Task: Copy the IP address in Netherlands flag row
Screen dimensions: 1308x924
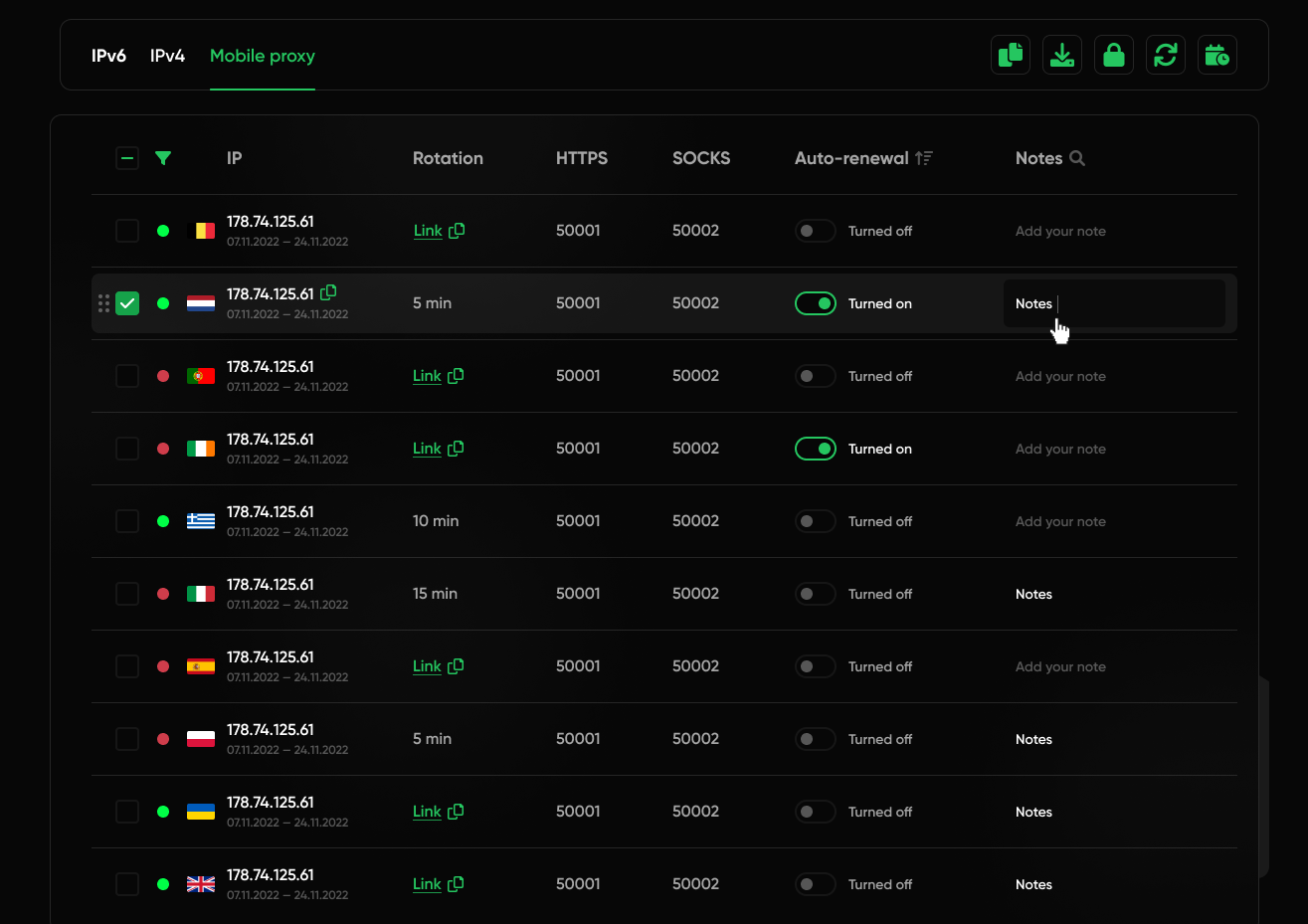Action: 328,292
